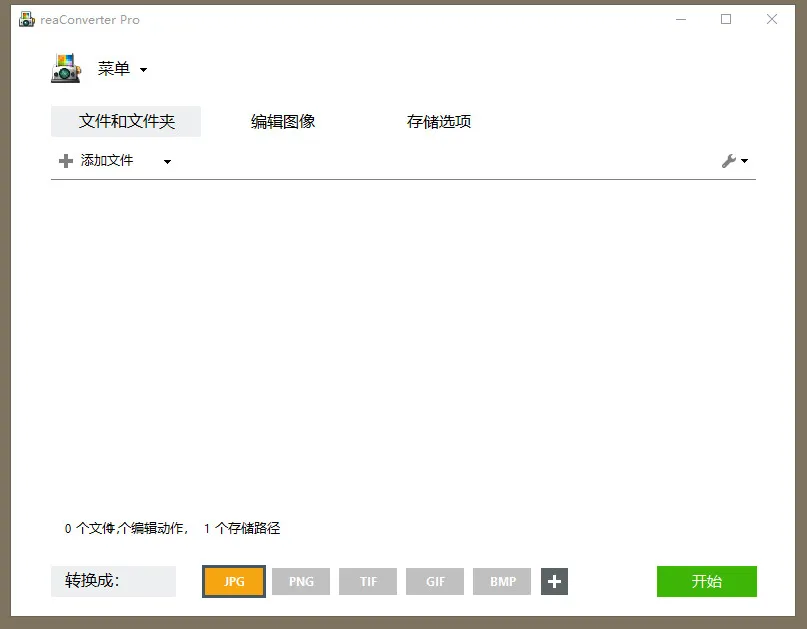Screen dimensions: 807x629
Task: Click the 添加文件 button
Action: pos(104,160)
